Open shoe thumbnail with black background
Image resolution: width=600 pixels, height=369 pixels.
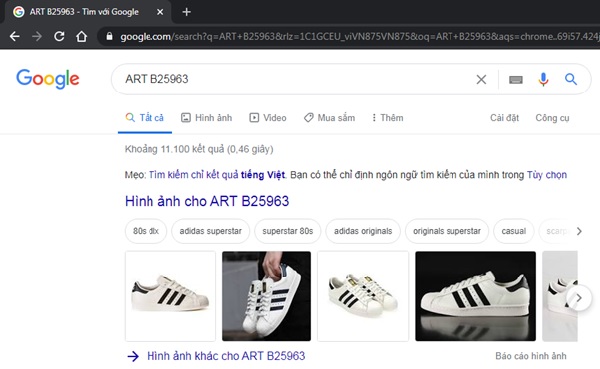[475, 296]
